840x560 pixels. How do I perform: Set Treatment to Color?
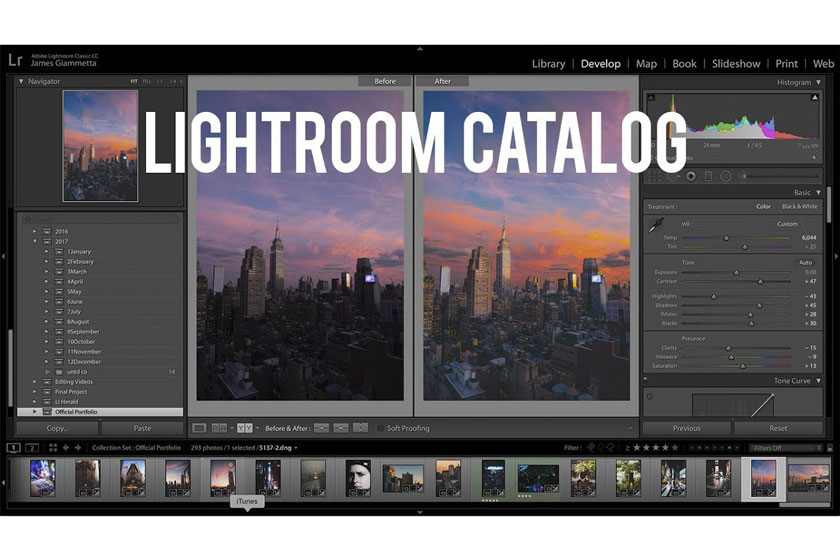click(763, 206)
